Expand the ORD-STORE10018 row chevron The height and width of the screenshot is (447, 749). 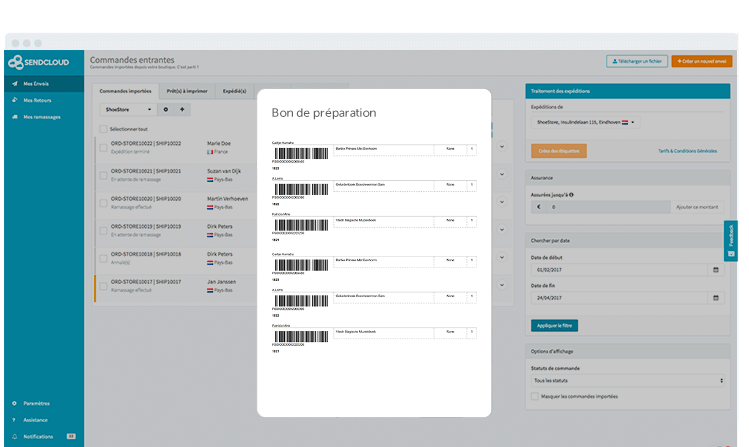(x=502, y=257)
